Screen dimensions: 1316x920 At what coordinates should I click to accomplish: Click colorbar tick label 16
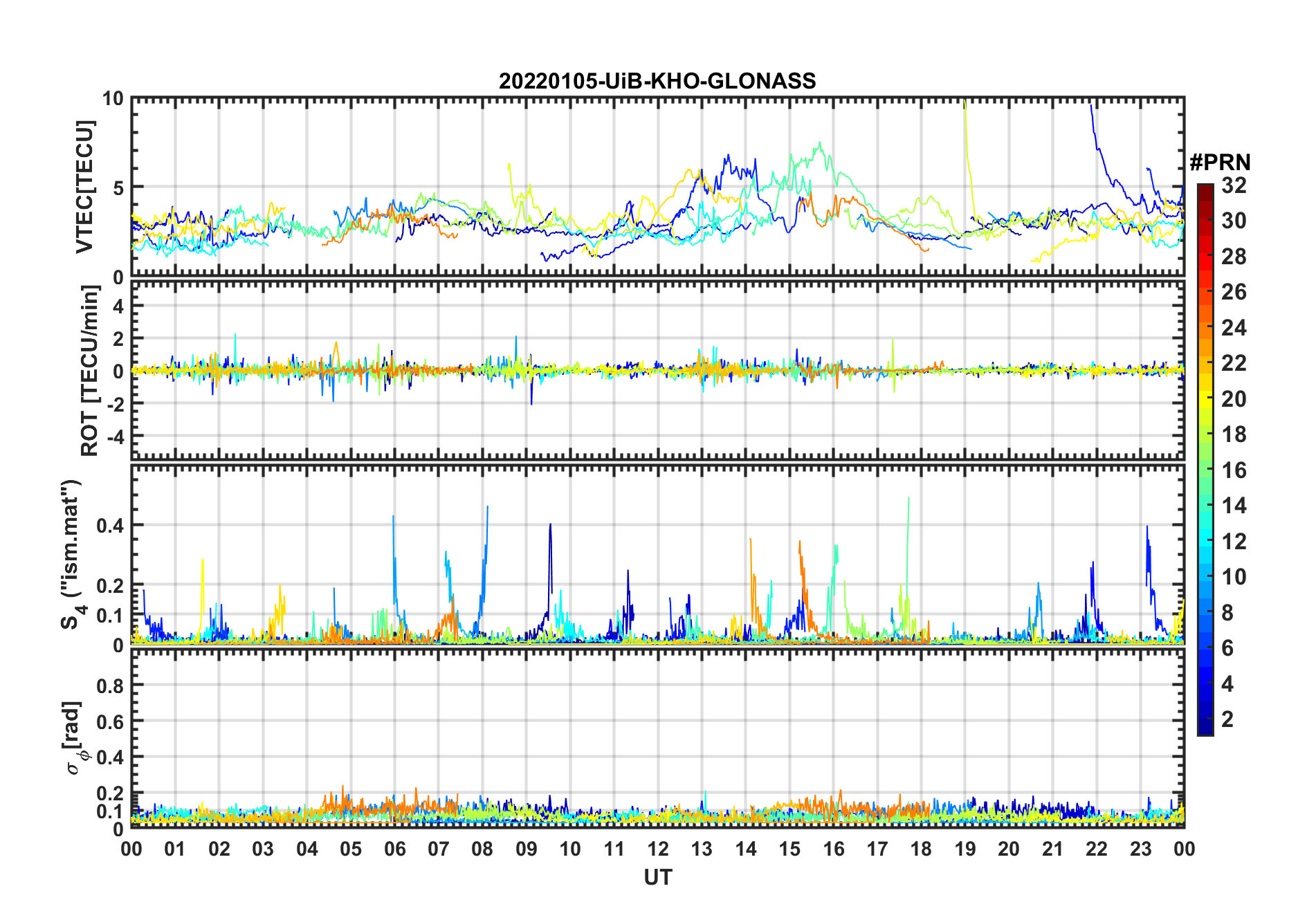click(1234, 470)
